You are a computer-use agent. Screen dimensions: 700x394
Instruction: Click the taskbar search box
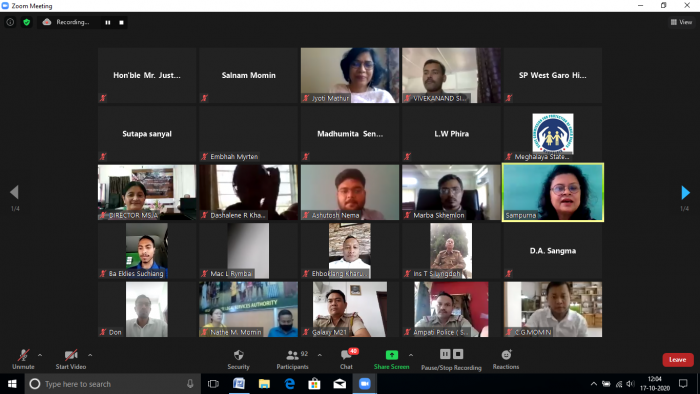(x=112, y=384)
